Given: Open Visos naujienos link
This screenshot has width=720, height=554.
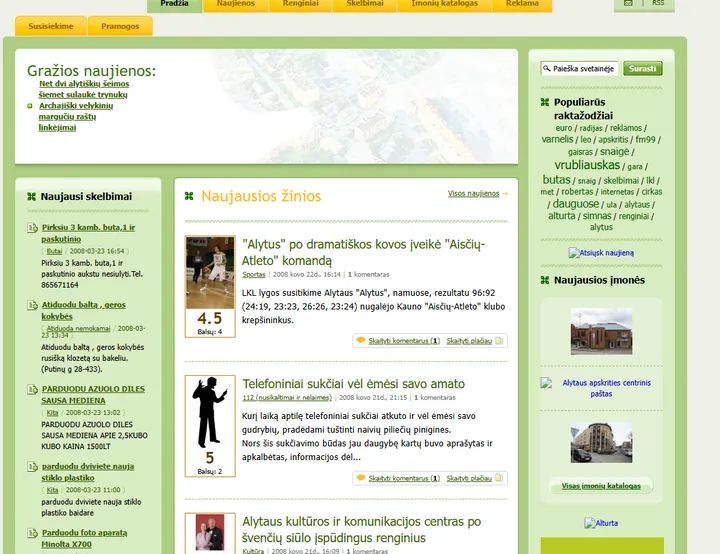Looking at the screenshot, I should (473, 193).
